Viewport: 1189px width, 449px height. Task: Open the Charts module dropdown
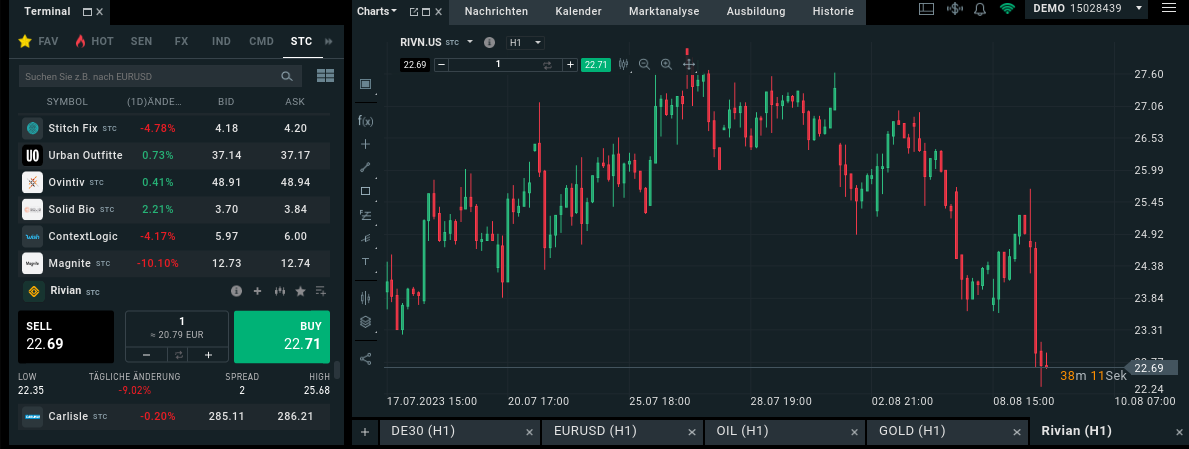377,11
